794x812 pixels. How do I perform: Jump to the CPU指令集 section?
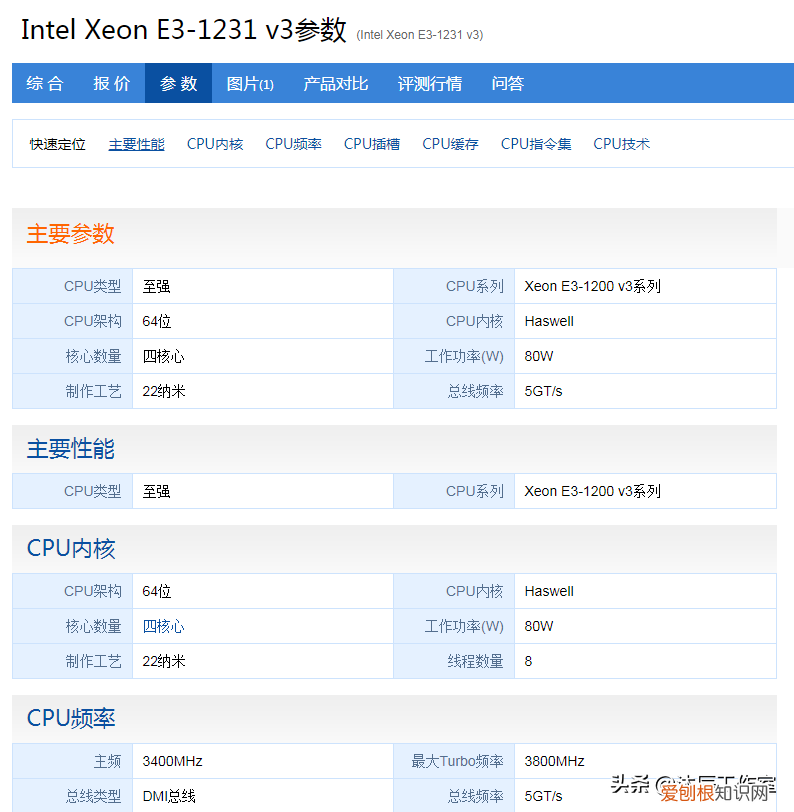point(536,144)
